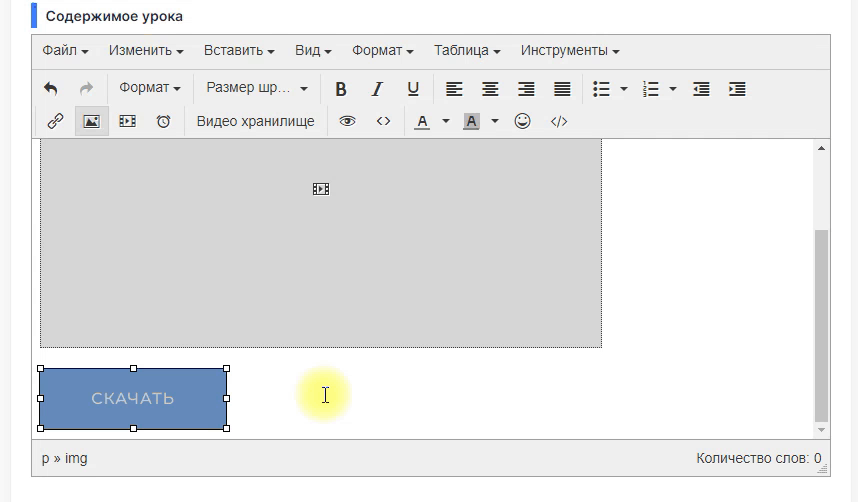Open the Инструменты menu
The height and width of the screenshot is (502, 858).
point(570,50)
